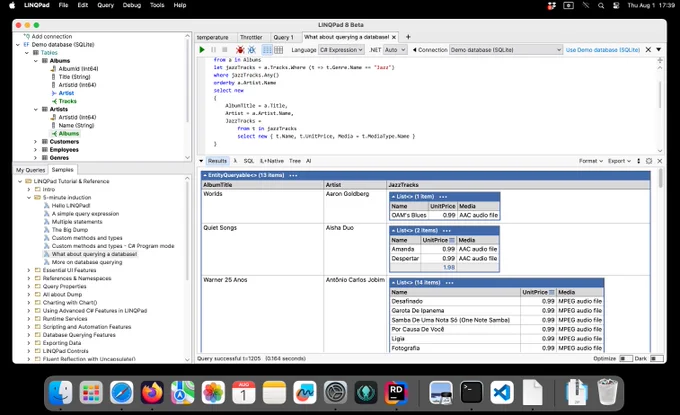Viewport: 680px width, 415px height.
Task: Click Add connection link
Action: tap(52, 36)
